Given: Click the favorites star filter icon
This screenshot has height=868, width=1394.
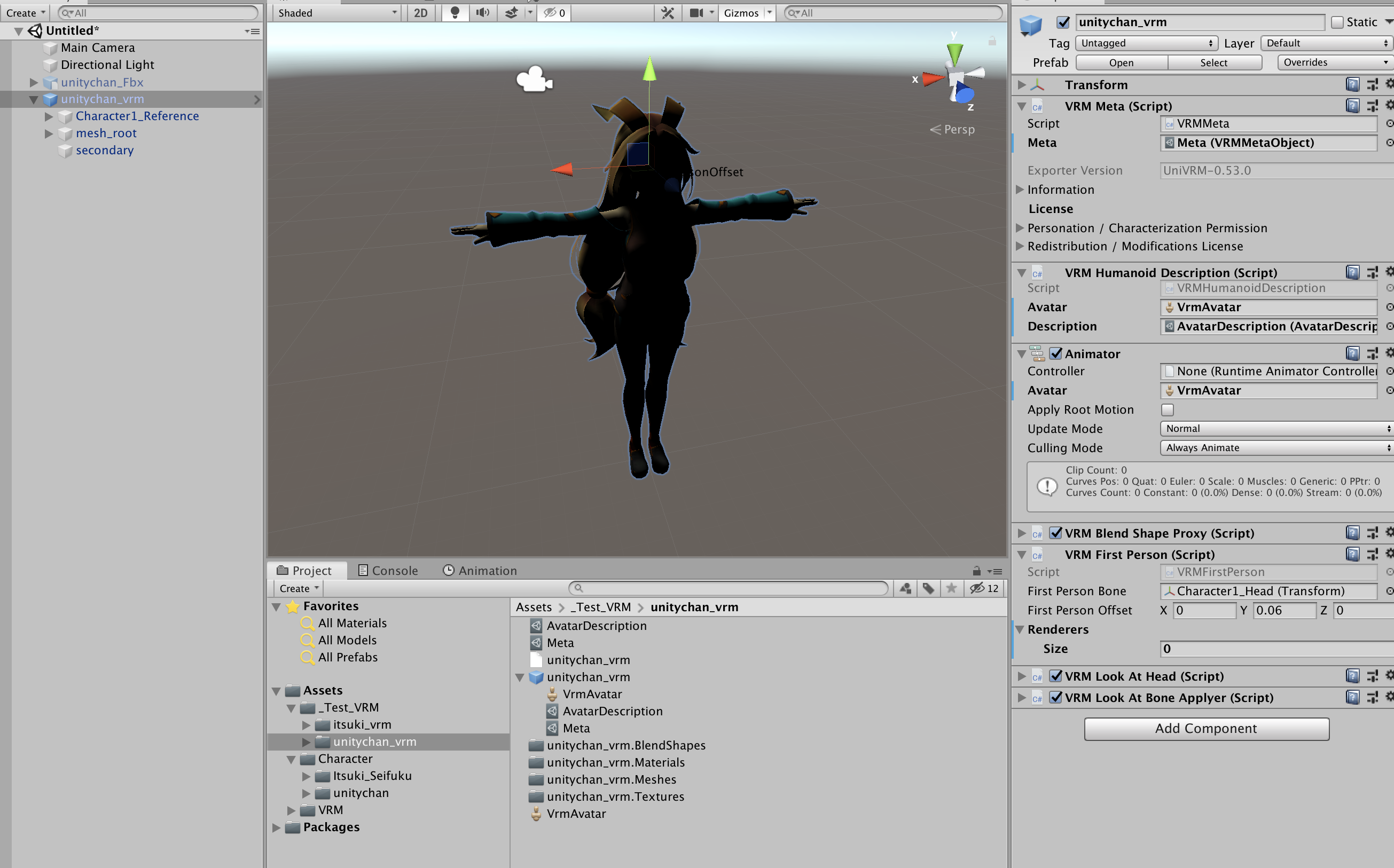Looking at the screenshot, I should [951, 588].
